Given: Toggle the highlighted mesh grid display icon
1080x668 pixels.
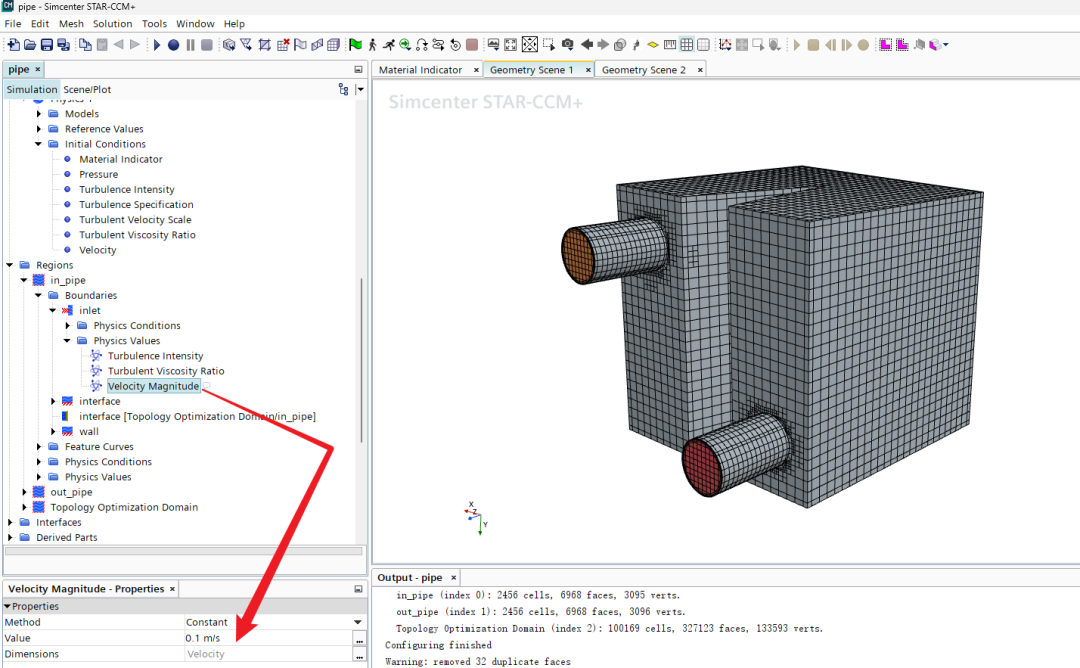Looking at the screenshot, I should pos(687,45).
